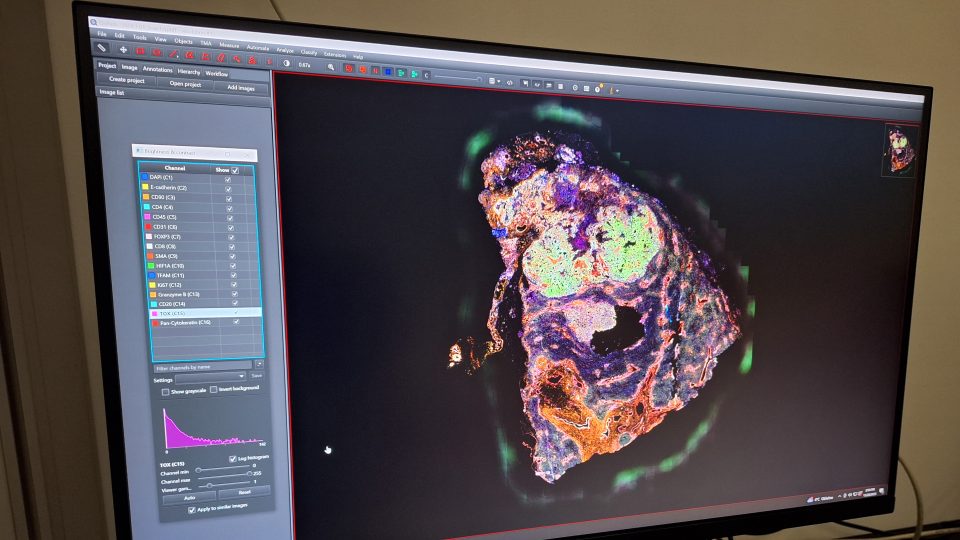
Task: Click the Filter channels by name field
Action: tap(201, 367)
